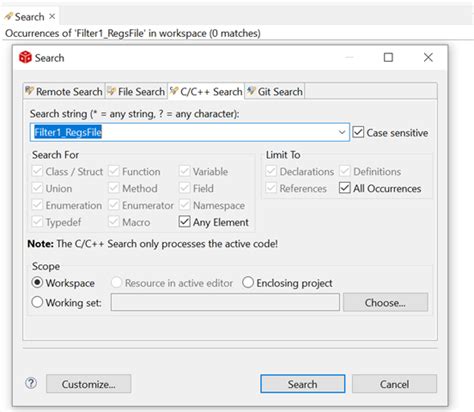Close the Search view tab
This screenshot has height=412, width=474.
click(52, 16)
